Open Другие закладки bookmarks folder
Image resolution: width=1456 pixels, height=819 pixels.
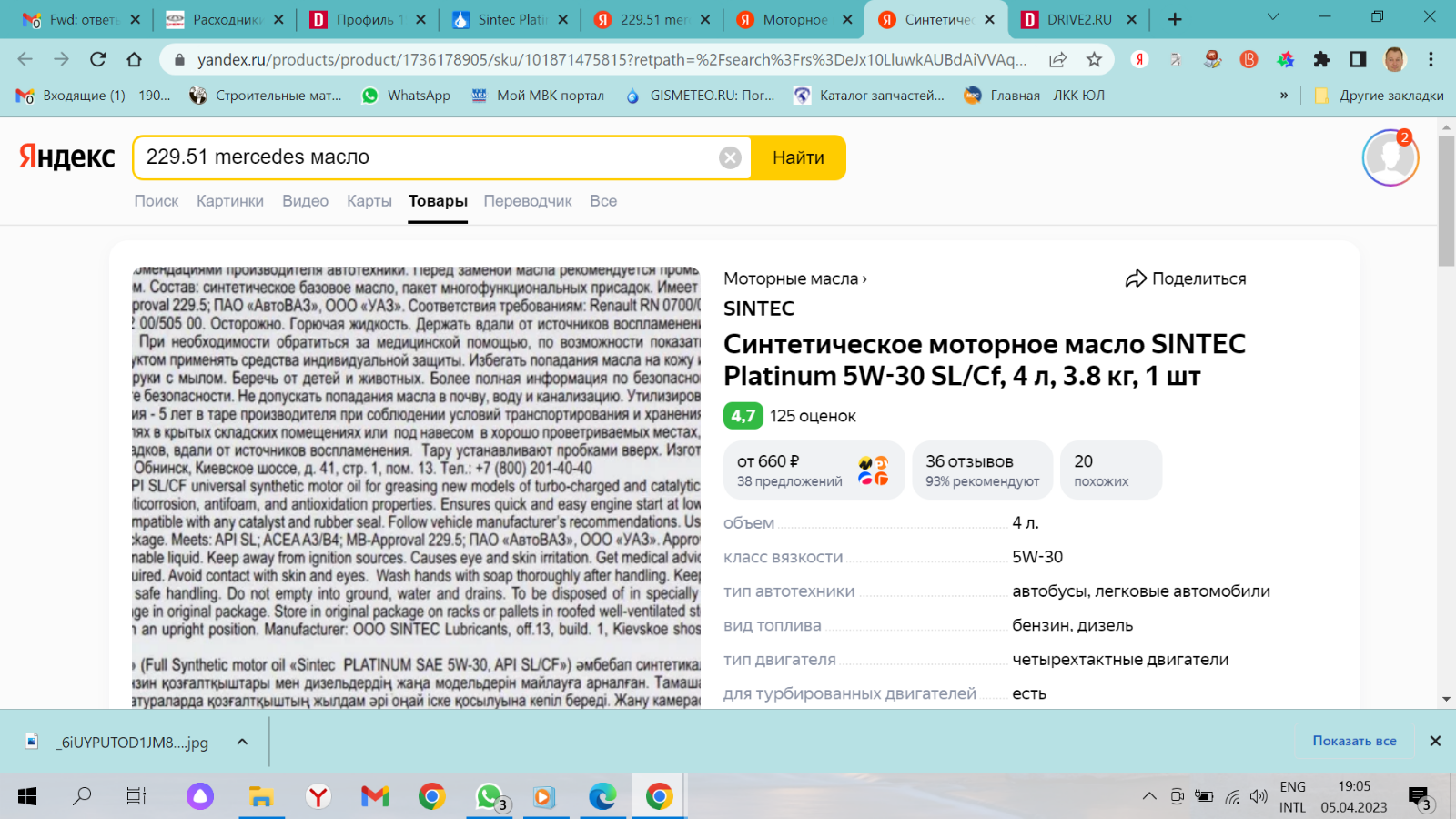[1380, 96]
